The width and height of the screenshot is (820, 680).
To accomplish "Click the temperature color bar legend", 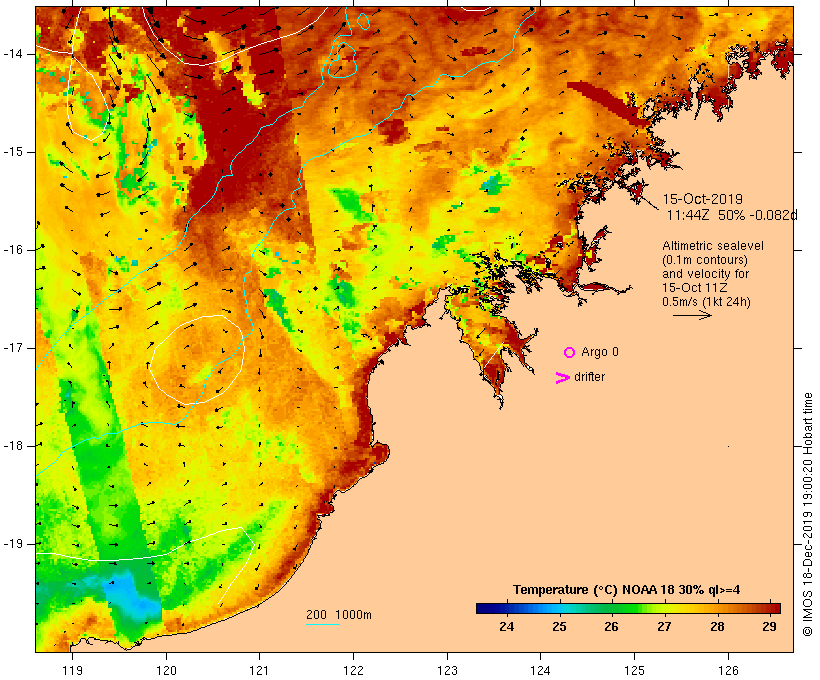I will [x=628, y=608].
